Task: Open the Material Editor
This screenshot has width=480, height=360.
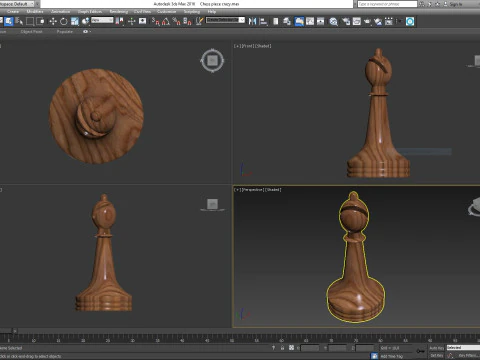Action: 333,21
